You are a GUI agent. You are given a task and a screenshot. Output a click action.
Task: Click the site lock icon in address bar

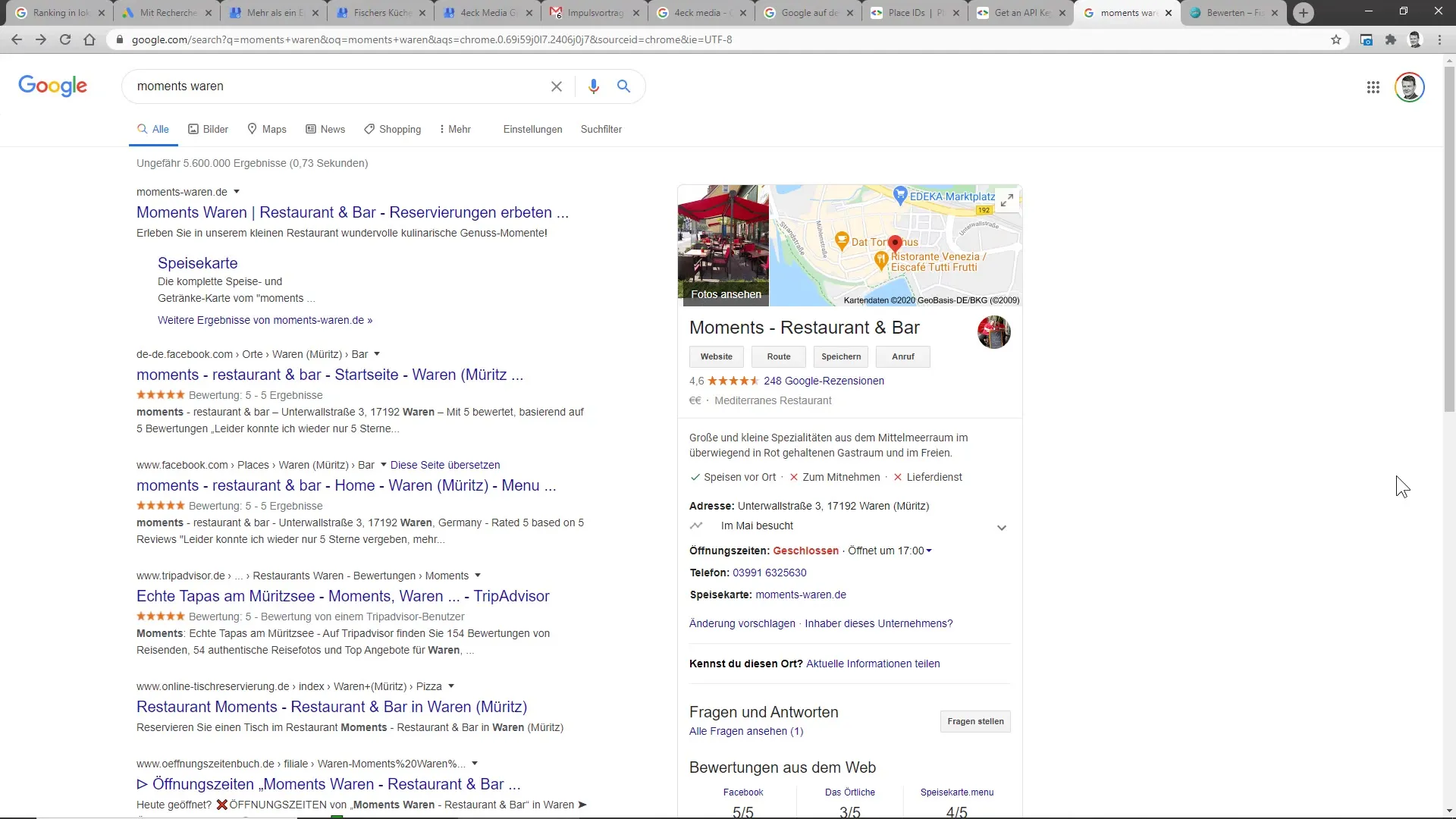(118, 39)
